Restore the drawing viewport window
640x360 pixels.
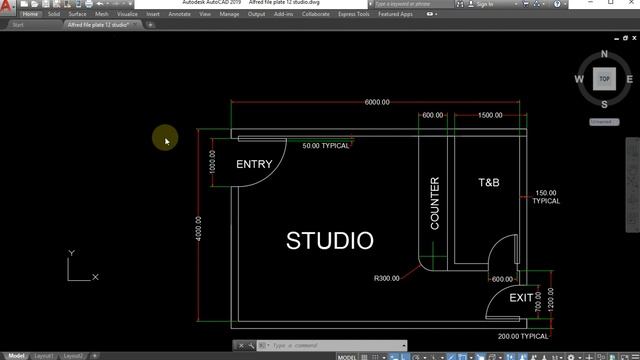point(625,38)
